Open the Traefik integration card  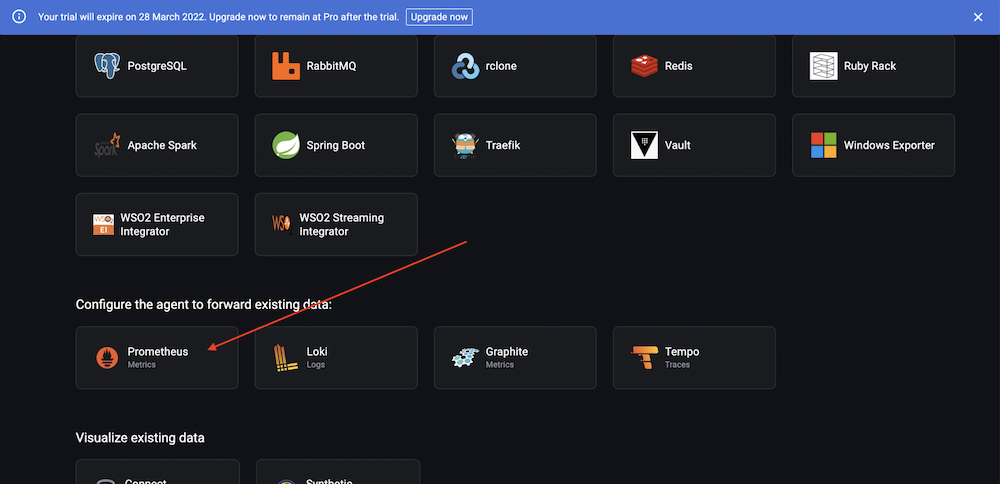tap(515, 145)
